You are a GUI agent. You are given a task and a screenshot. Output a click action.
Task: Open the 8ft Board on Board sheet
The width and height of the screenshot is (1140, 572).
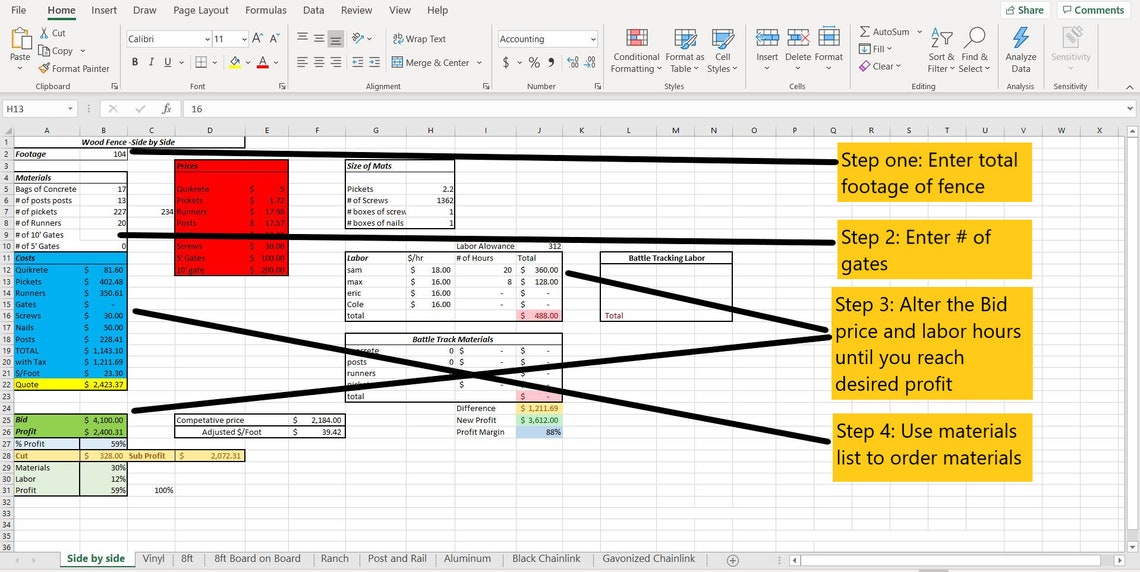(x=257, y=559)
